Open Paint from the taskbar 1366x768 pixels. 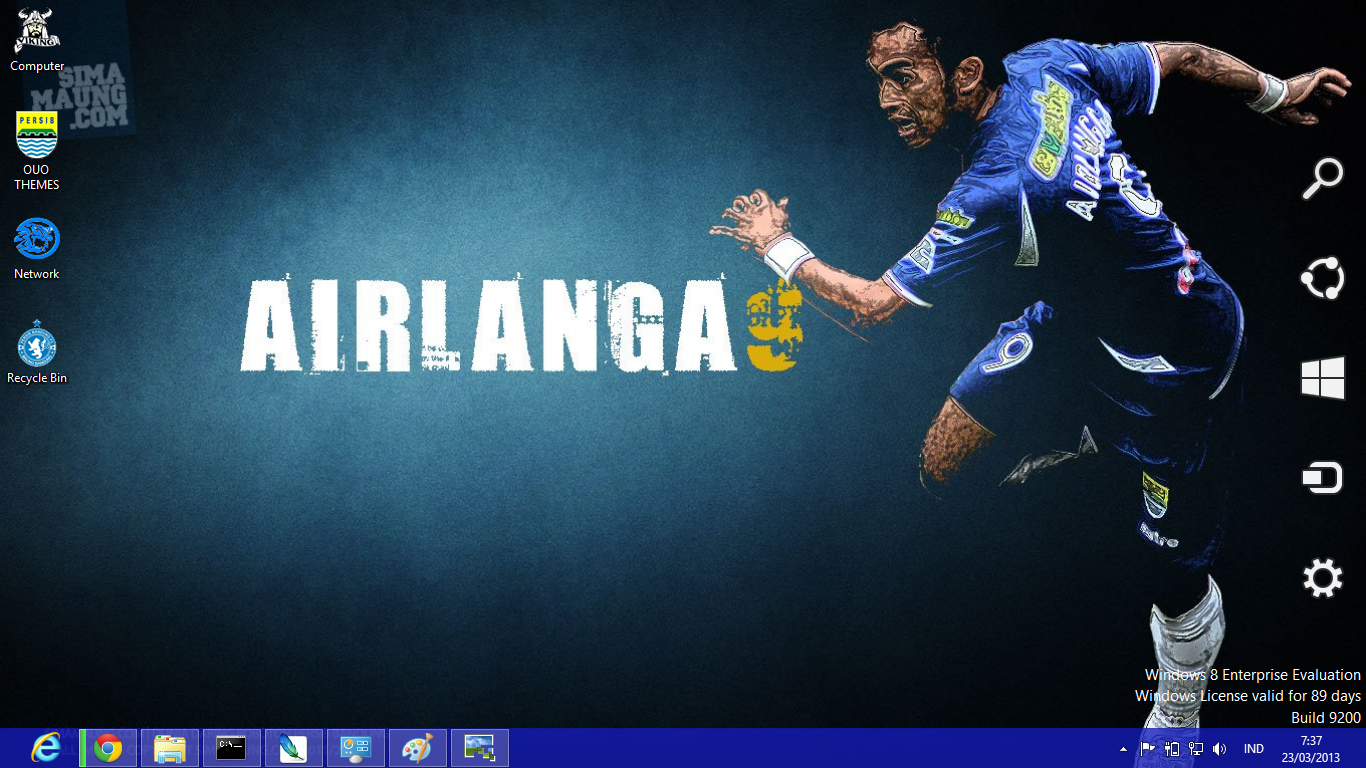417,747
